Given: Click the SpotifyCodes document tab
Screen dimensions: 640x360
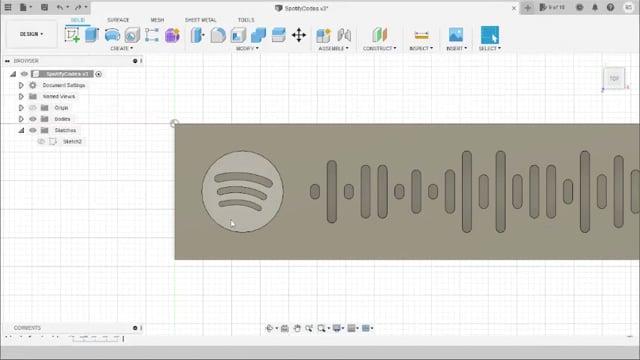Looking at the screenshot, I should 302,8.
